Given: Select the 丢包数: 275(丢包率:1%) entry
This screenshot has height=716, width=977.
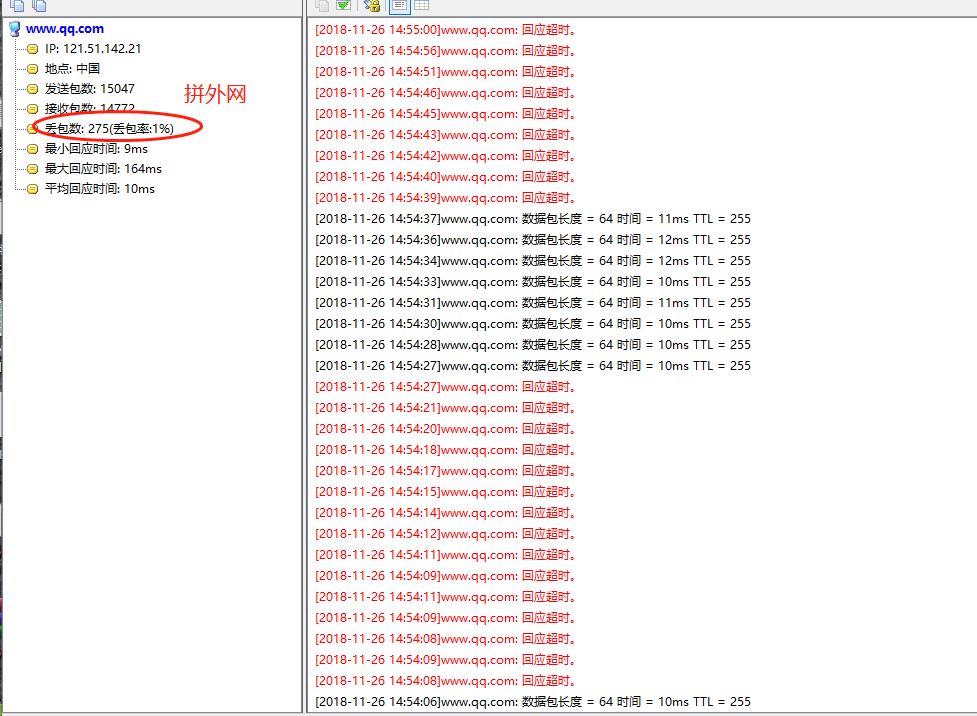Looking at the screenshot, I should (x=109, y=129).
